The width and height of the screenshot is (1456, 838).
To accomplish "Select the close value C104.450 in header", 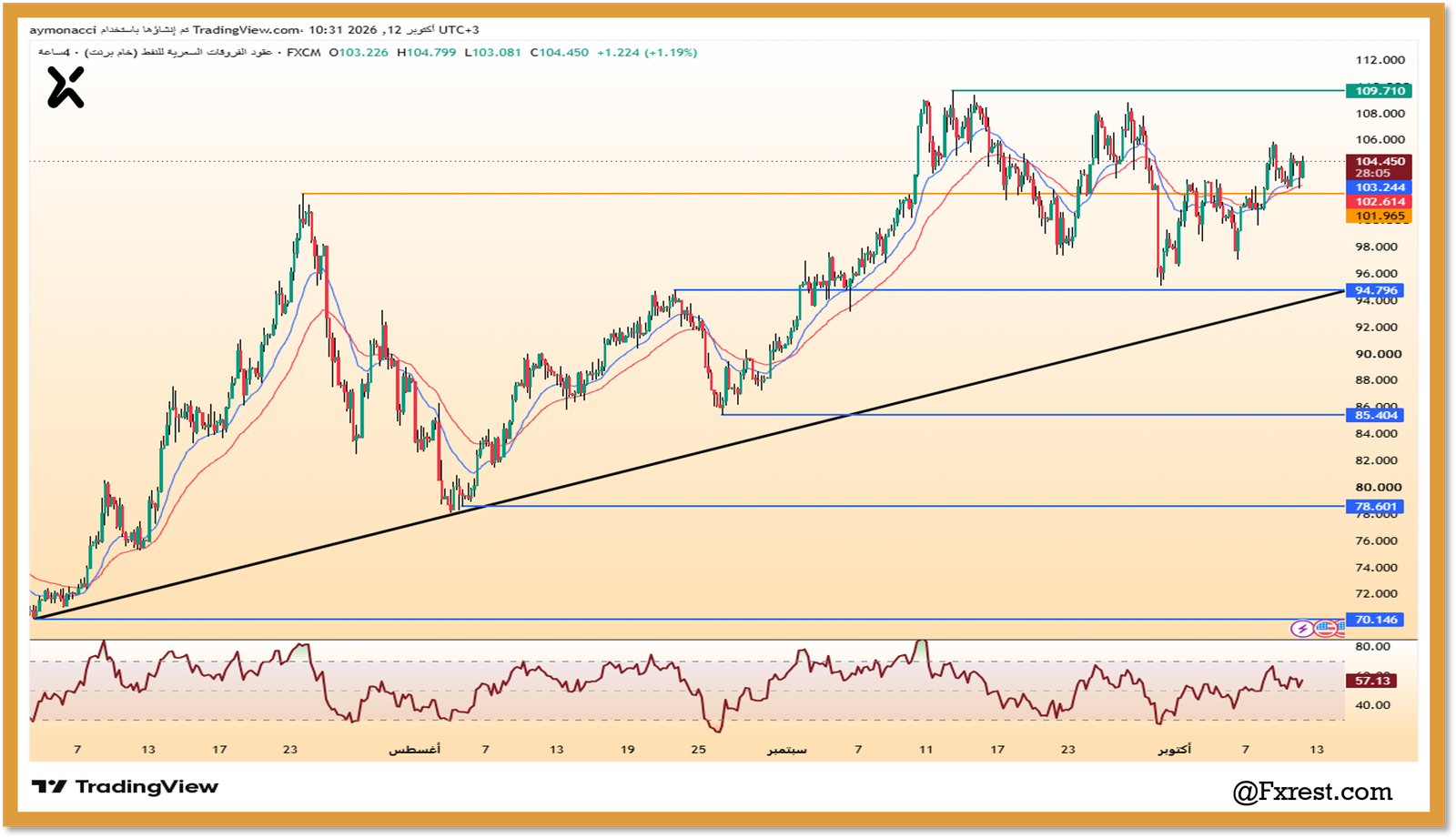I will (560, 53).
